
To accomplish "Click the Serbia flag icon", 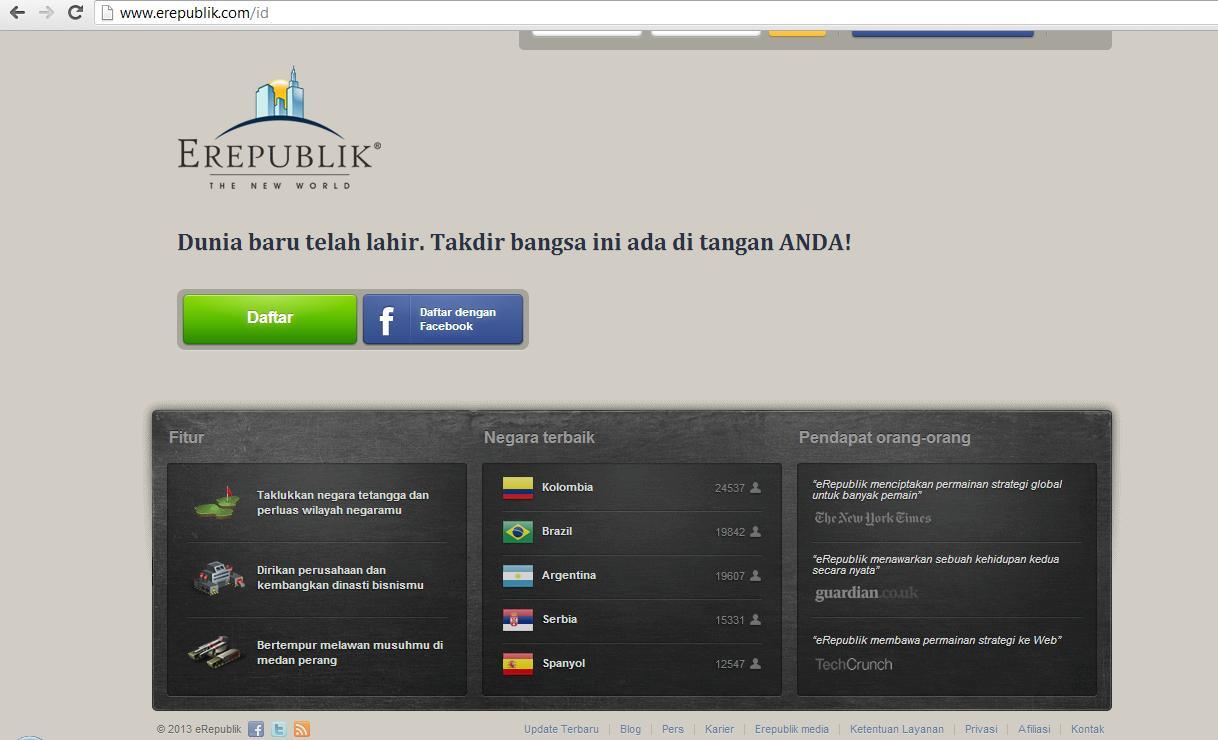I will coord(518,619).
